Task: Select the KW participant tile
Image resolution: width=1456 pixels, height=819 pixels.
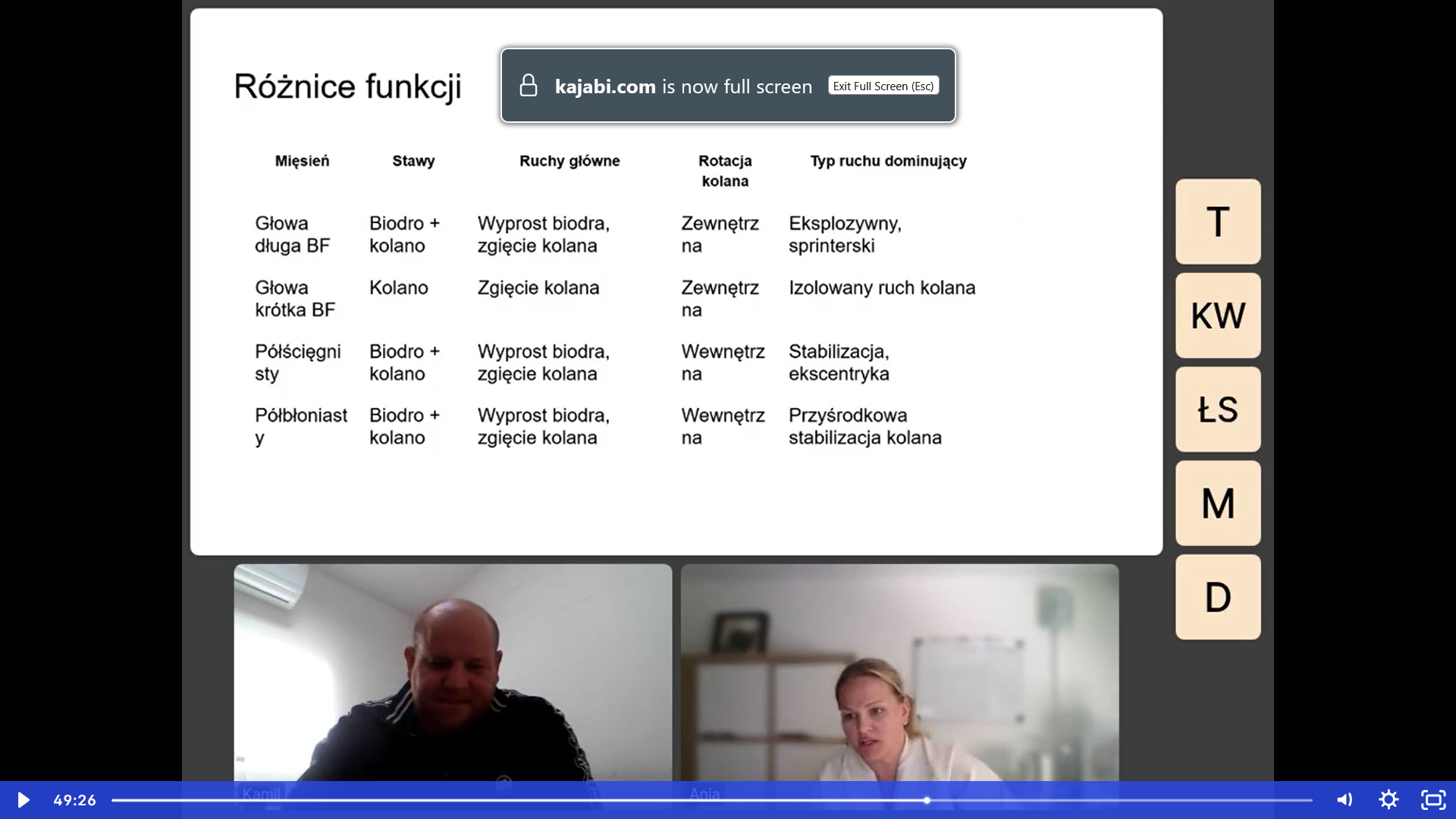Action: 1218,315
